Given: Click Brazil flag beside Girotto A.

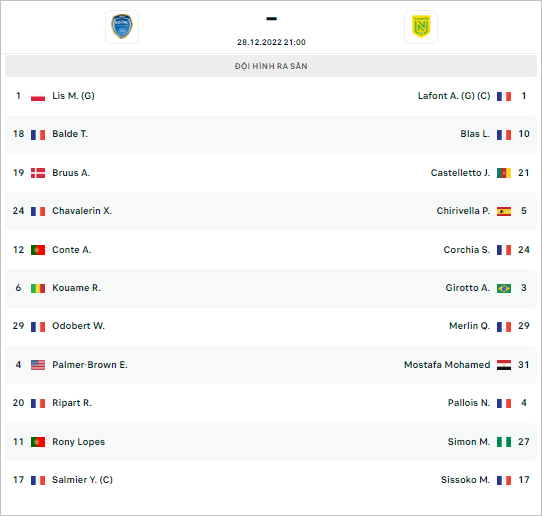Looking at the screenshot, I should pos(504,288).
